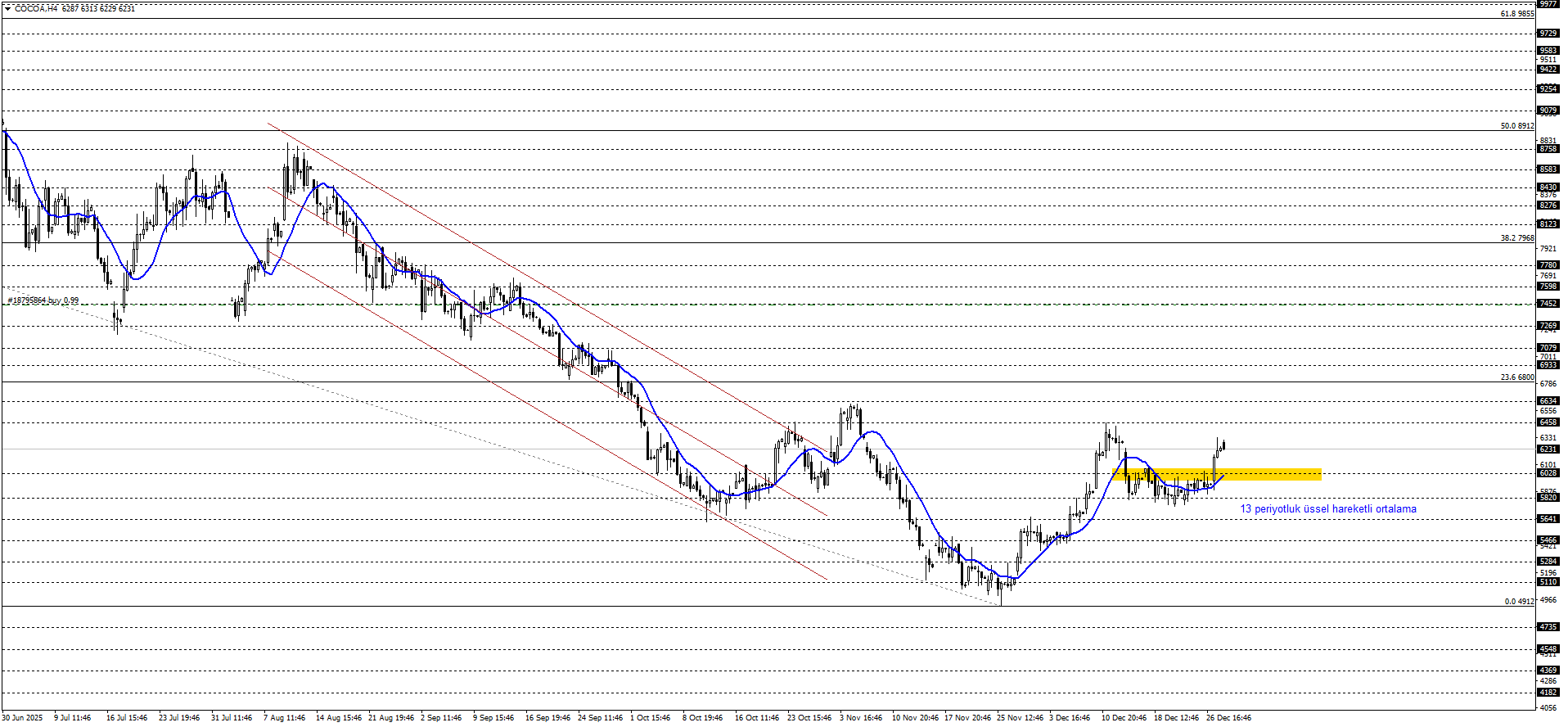Image resolution: width=1568 pixels, height=727 pixels.
Task: Click the 25 Nov 12:46 time label
Action: (x=1020, y=718)
